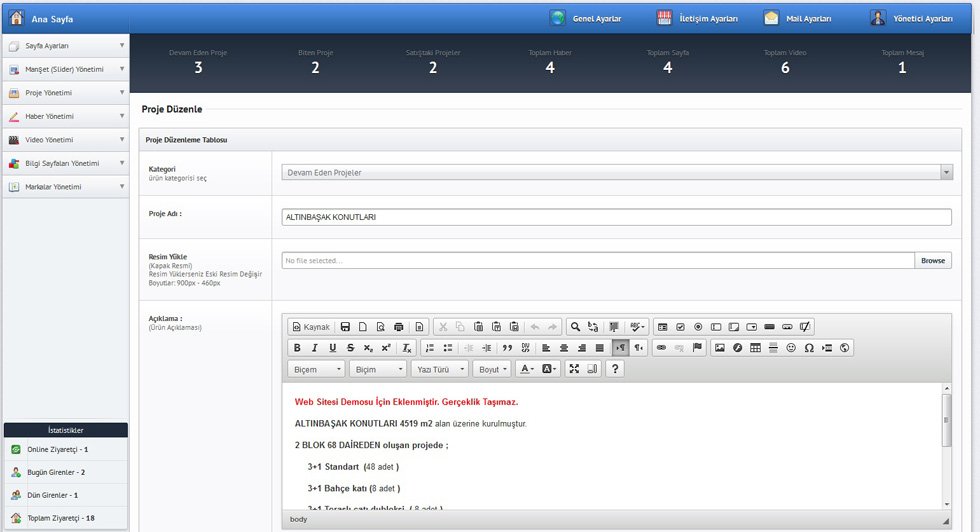Open Markalar Yönetimi menu
Image resolution: width=980 pixels, height=532 pixels.
click(66, 187)
